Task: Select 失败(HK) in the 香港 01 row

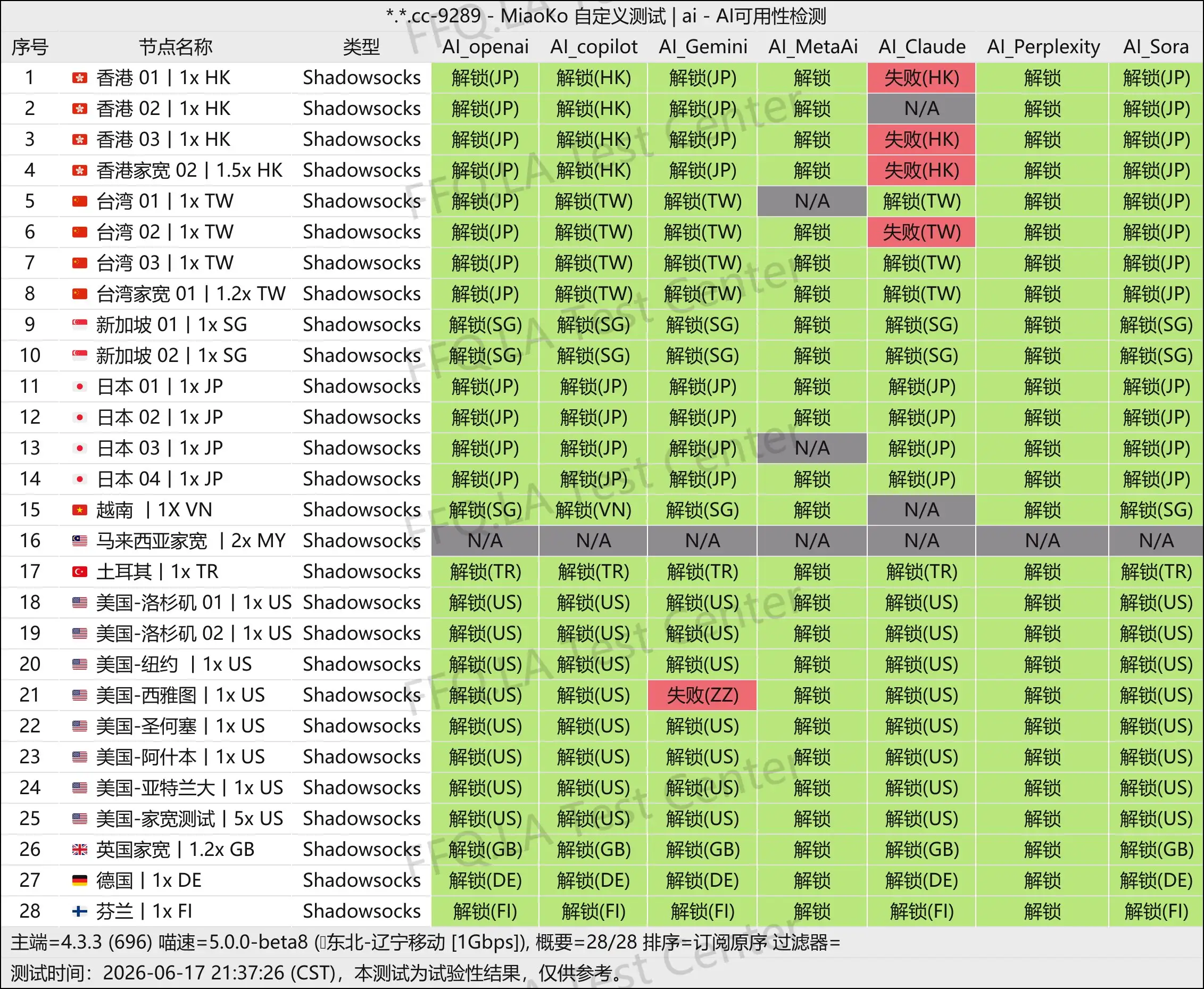Action: pos(921,78)
